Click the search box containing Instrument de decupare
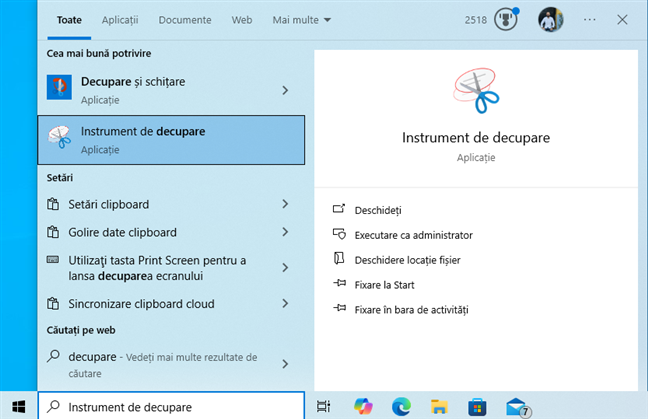The height and width of the screenshot is (419, 648). 170,407
